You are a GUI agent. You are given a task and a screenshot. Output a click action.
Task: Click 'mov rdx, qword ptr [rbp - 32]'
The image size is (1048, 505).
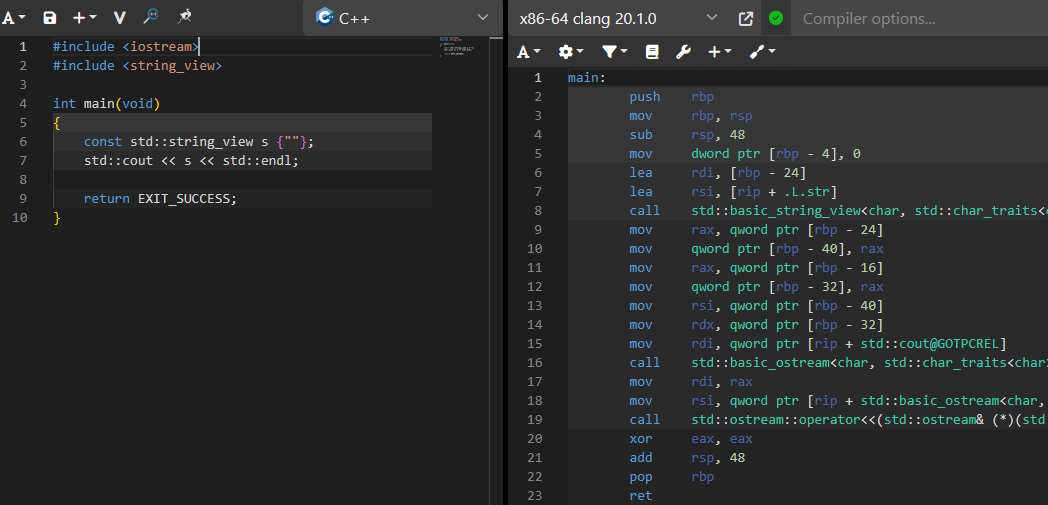[x=756, y=325]
